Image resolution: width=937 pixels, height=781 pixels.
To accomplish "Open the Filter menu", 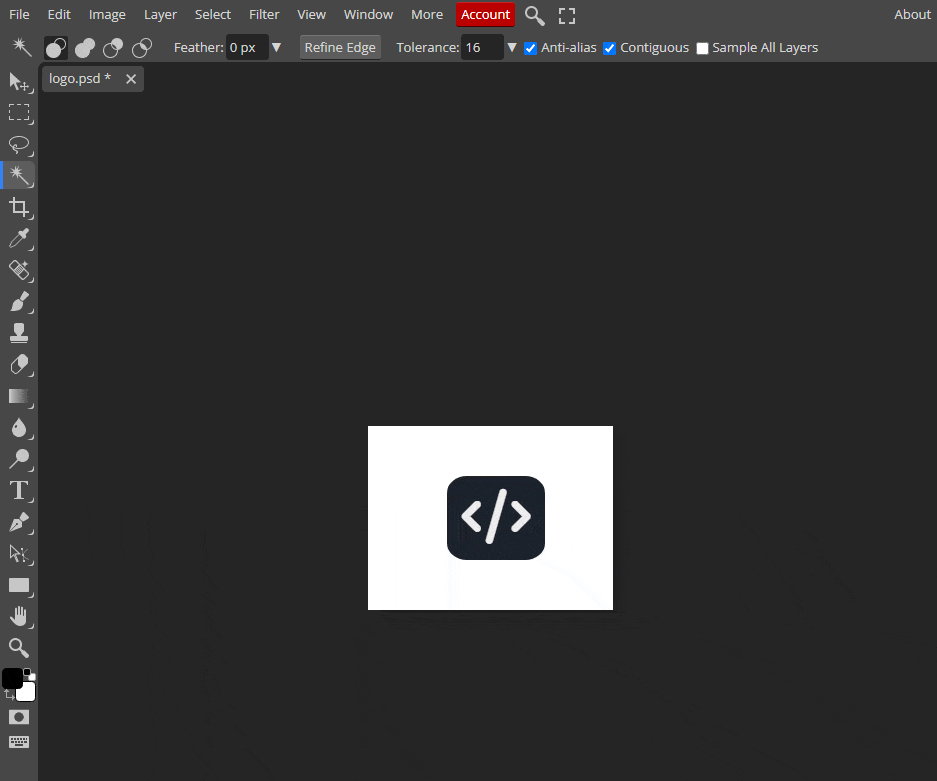I will (x=264, y=15).
